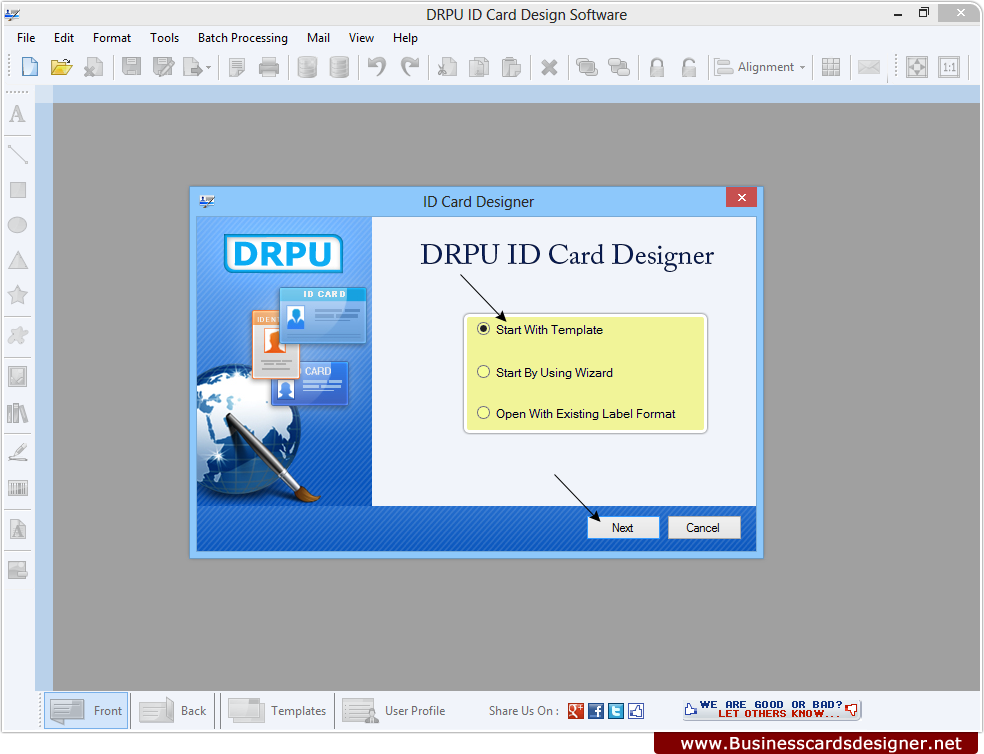This screenshot has height=754, width=984.
Task: Select Start By Using Wizard option
Action: [483, 372]
